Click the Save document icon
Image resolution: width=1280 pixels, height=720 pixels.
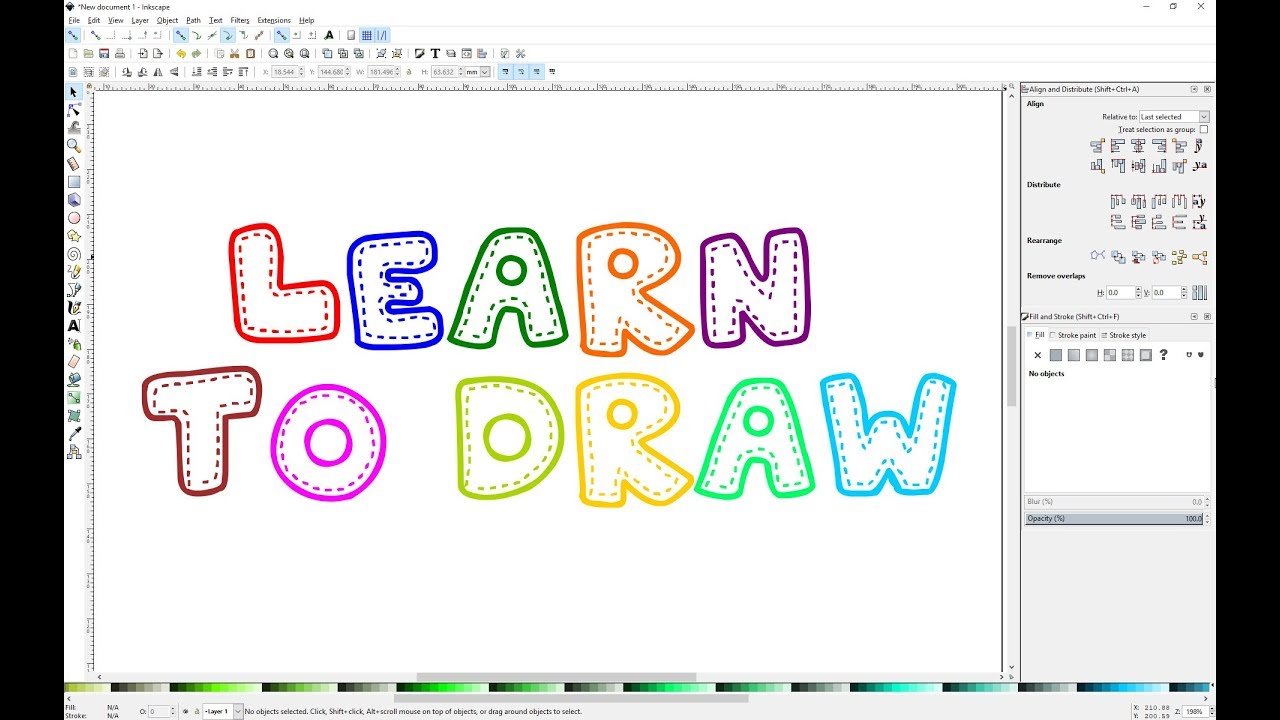coord(104,53)
